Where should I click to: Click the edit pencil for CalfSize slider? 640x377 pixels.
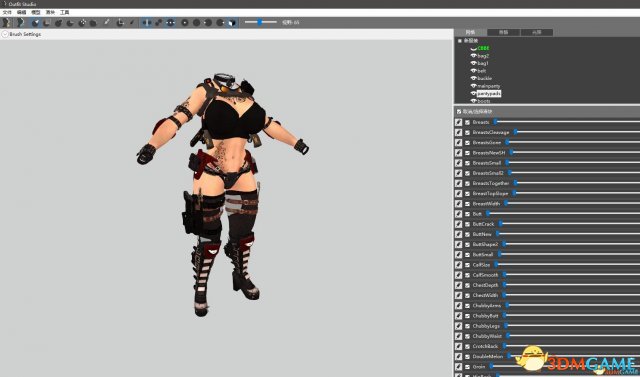[x=459, y=265]
